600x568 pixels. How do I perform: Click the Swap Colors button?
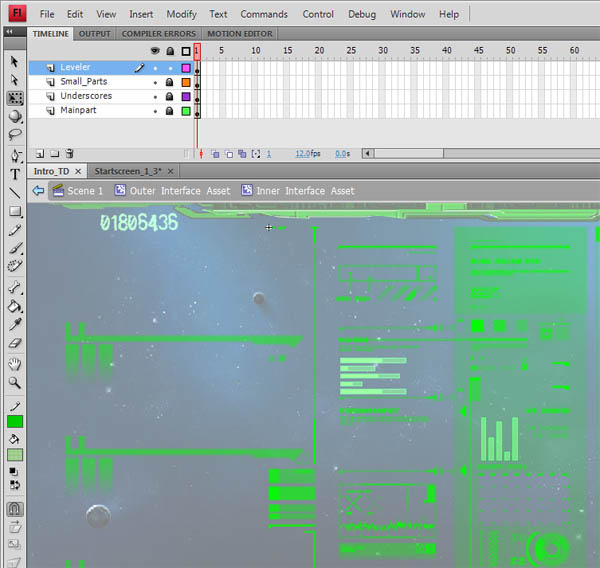click(x=15, y=485)
